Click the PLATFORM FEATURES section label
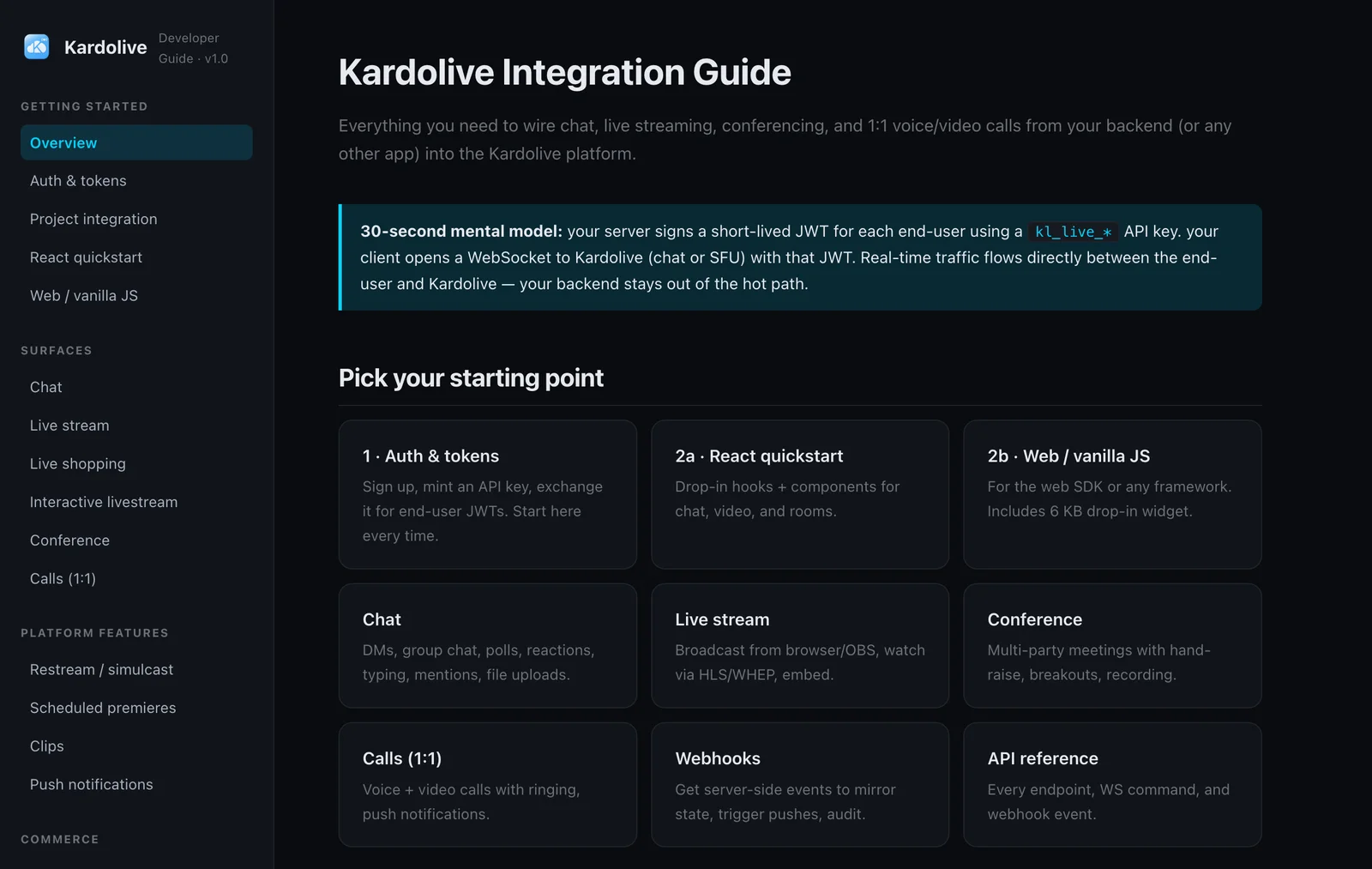 [94, 633]
